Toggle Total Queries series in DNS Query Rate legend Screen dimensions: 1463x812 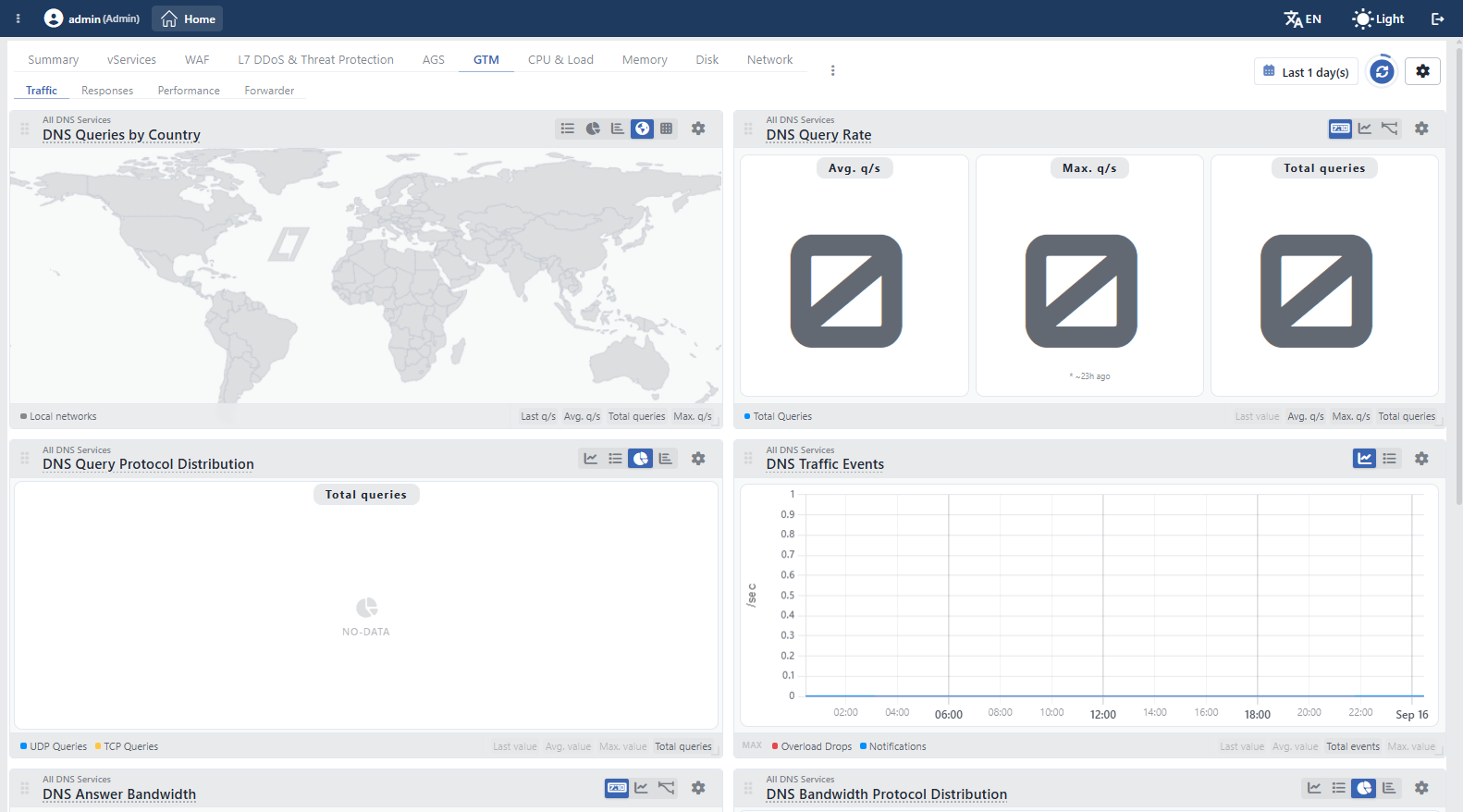(778, 416)
